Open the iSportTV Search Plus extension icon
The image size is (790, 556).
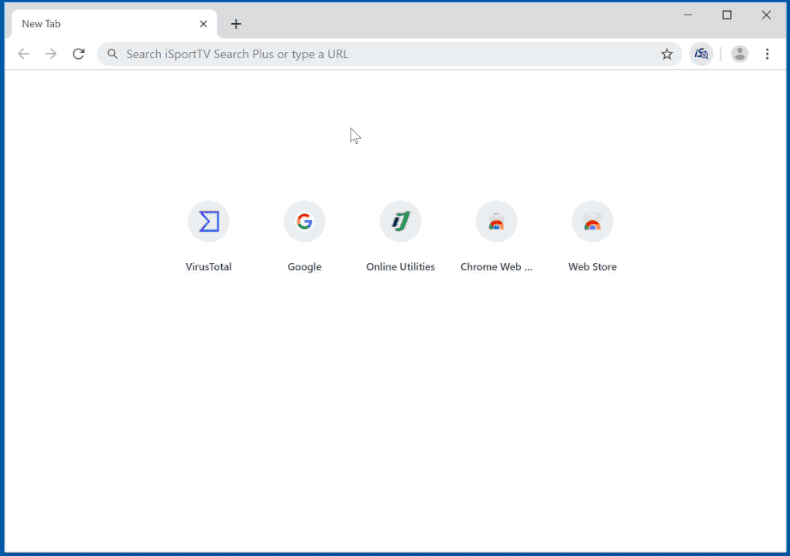point(701,54)
